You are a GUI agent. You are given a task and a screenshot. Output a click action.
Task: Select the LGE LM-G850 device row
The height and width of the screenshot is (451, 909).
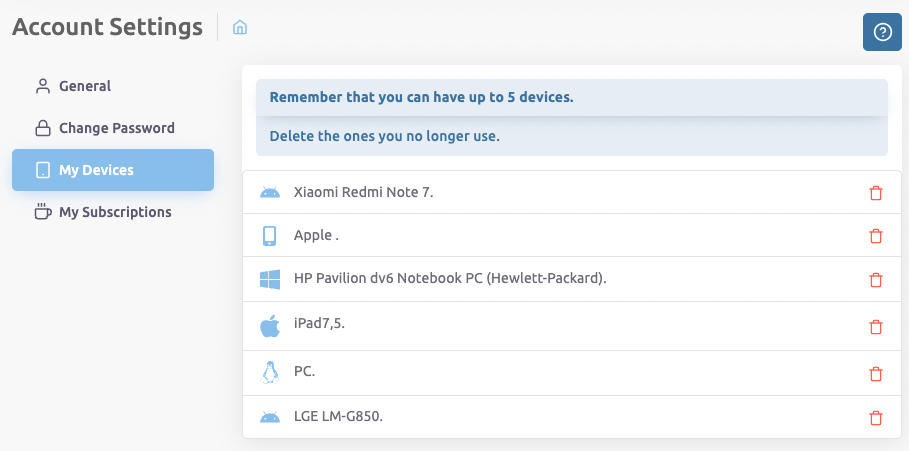tap(340, 417)
